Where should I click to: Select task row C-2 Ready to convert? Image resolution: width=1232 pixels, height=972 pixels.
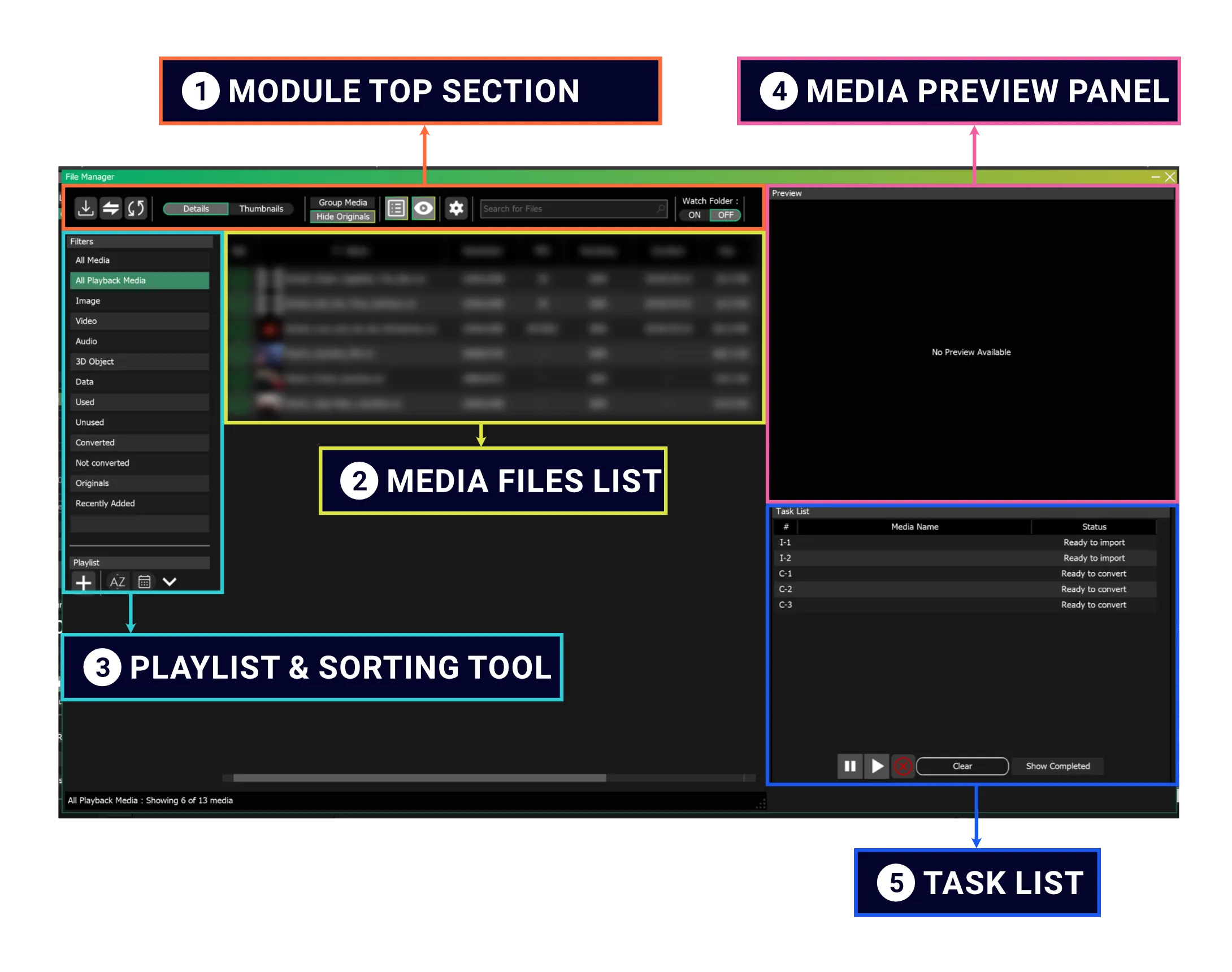tap(965, 589)
